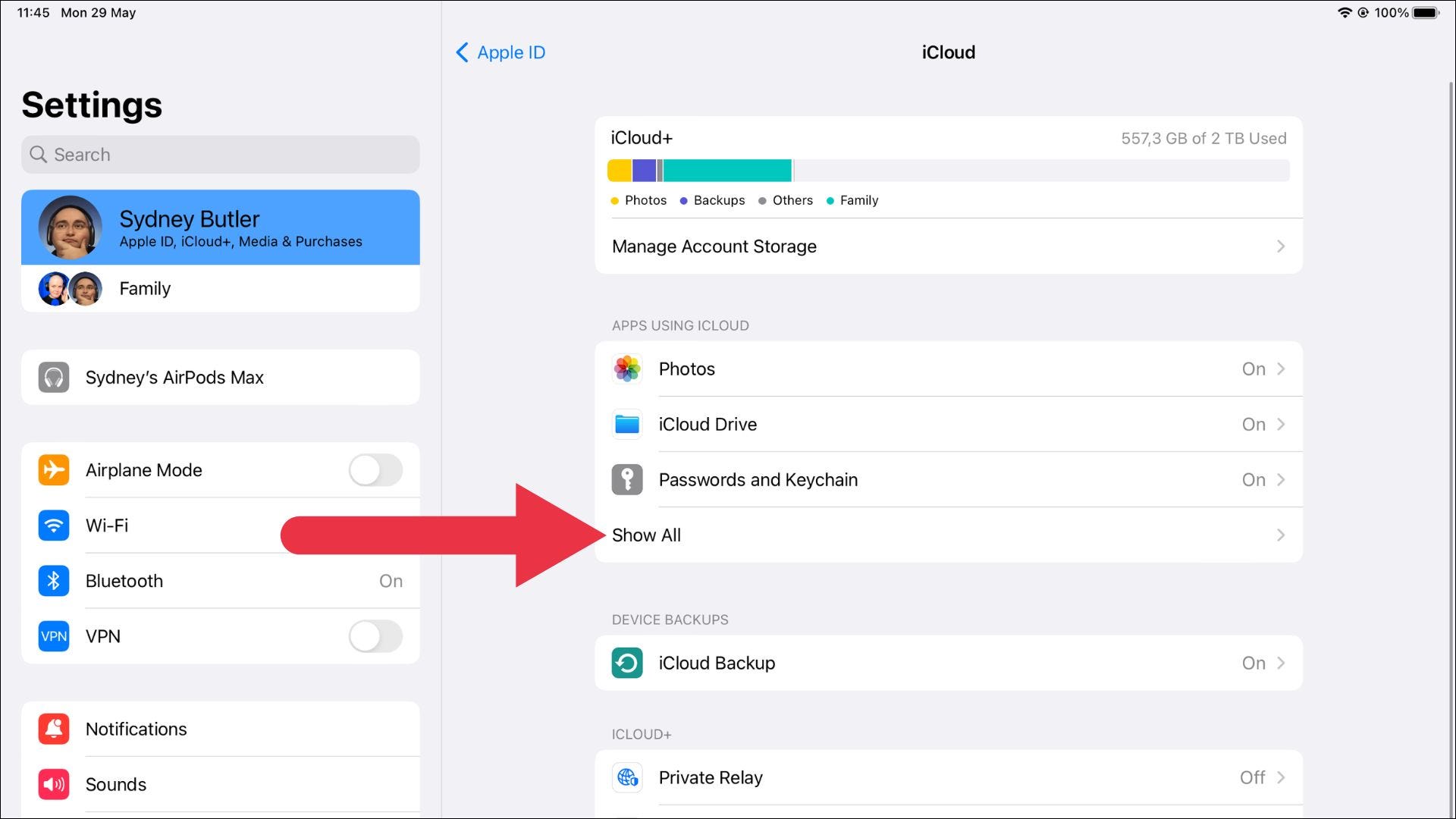Expand Show All apps chevron
1456x819 pixels.
(x=1280, y=535)
